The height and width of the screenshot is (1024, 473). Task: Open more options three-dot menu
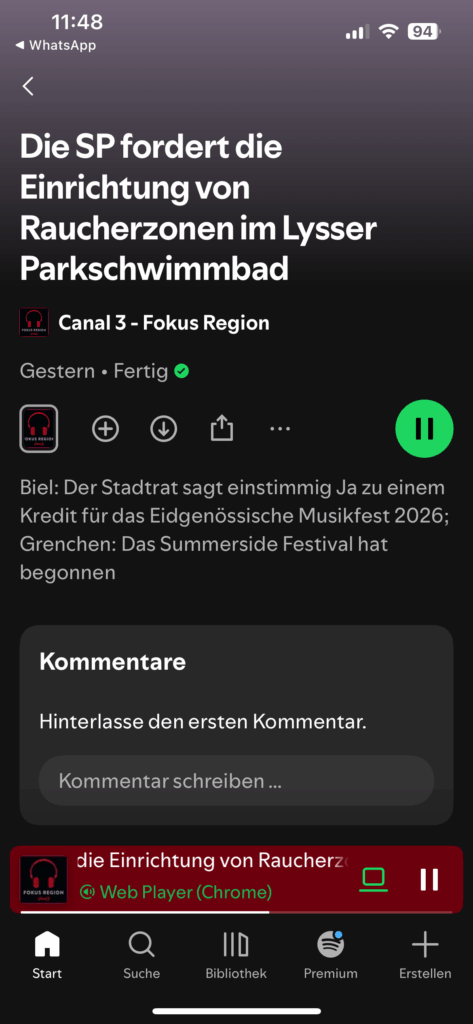[x=280, y=429]
